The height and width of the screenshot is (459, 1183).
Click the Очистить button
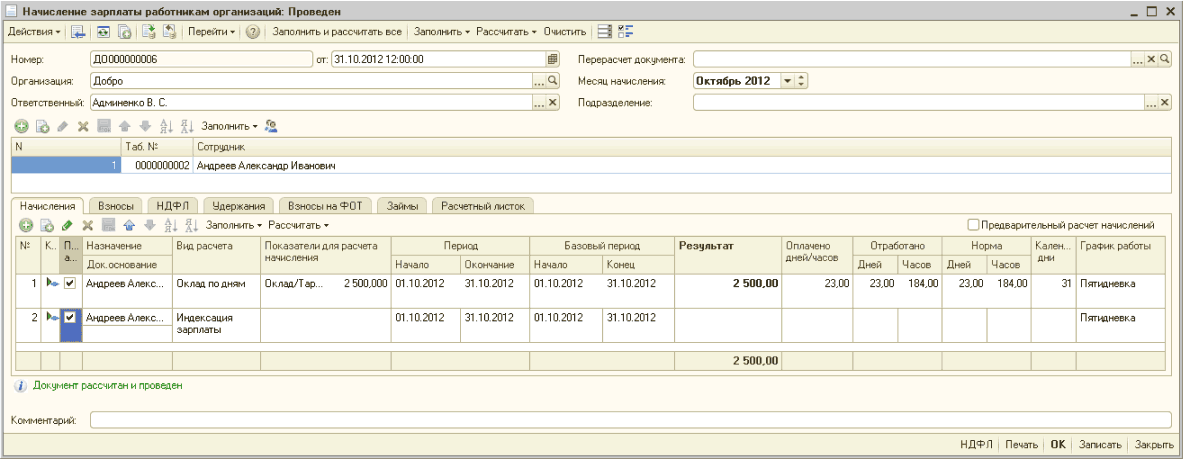564,32
